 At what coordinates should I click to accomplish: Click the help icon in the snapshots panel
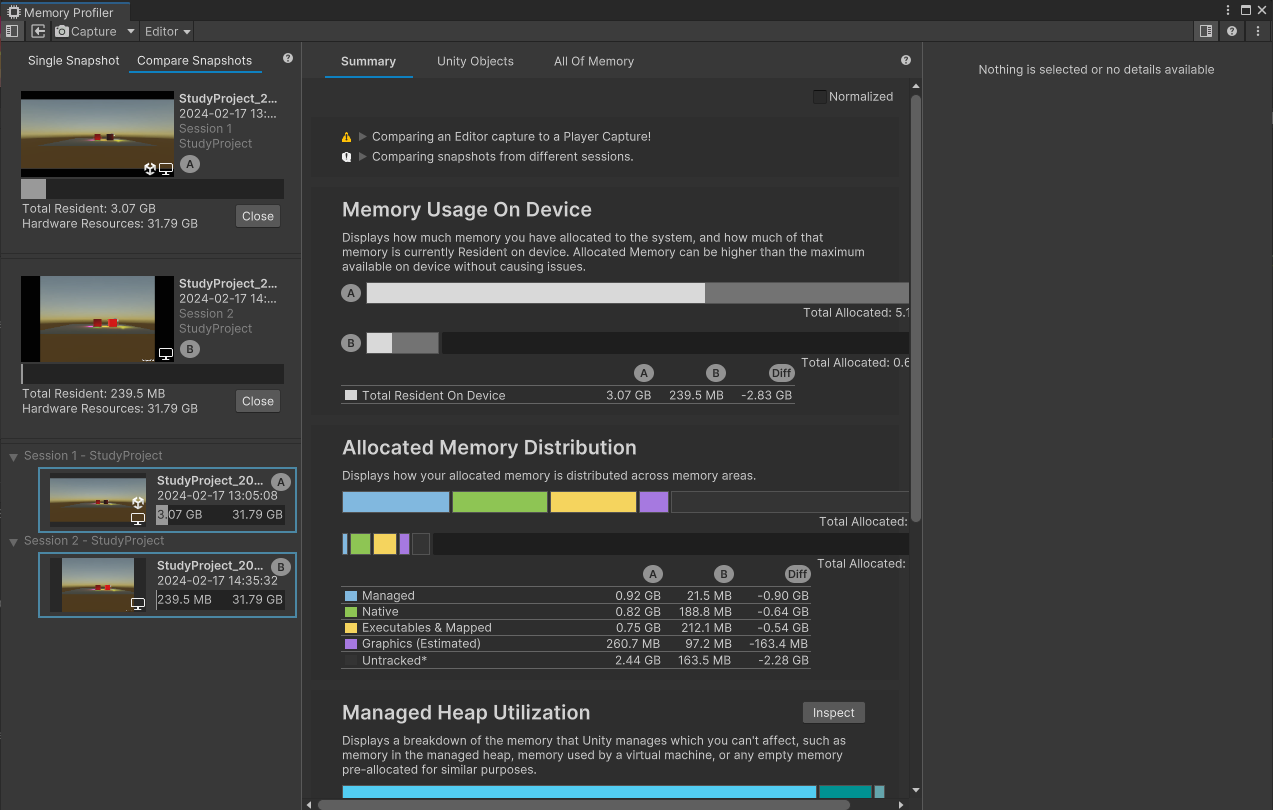288,59
